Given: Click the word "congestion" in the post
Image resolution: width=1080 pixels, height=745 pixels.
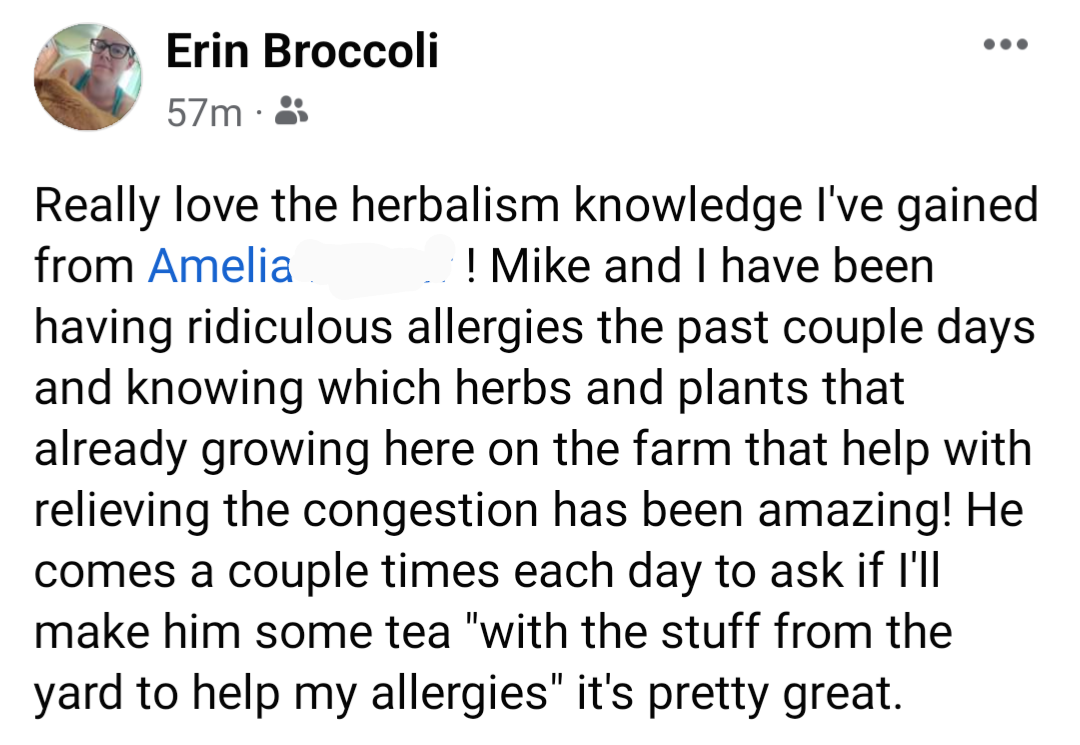Looking at the screenshot, I should 424,511.
